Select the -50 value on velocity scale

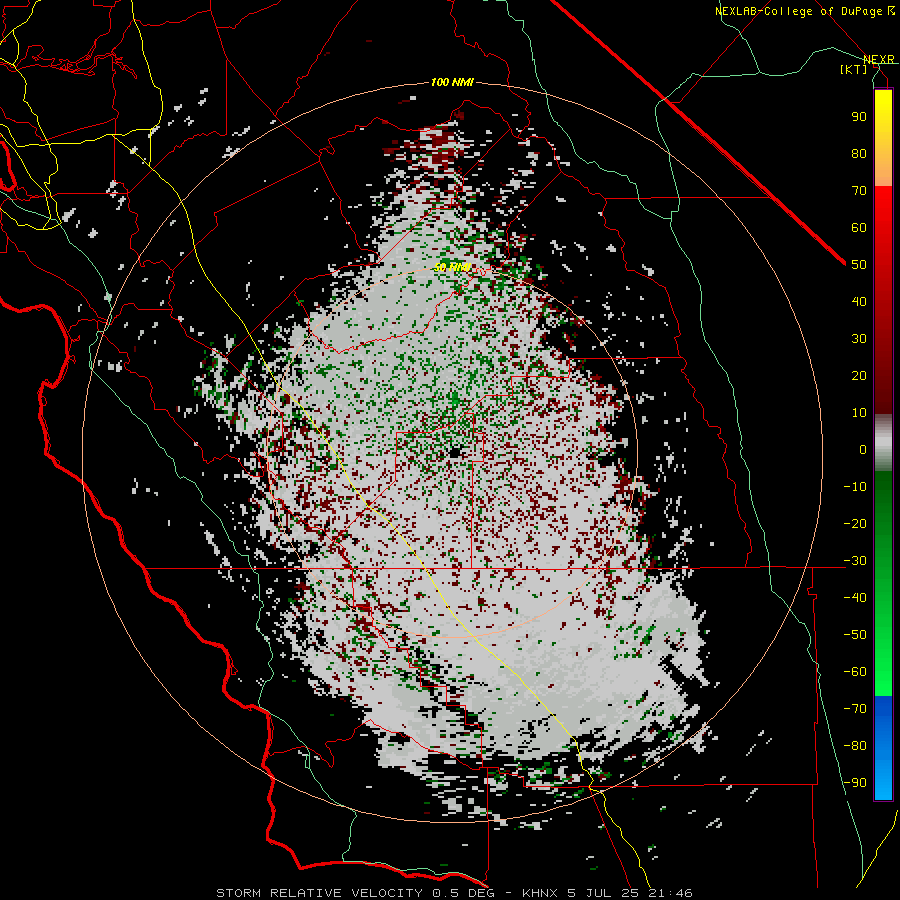coord(855,634)
